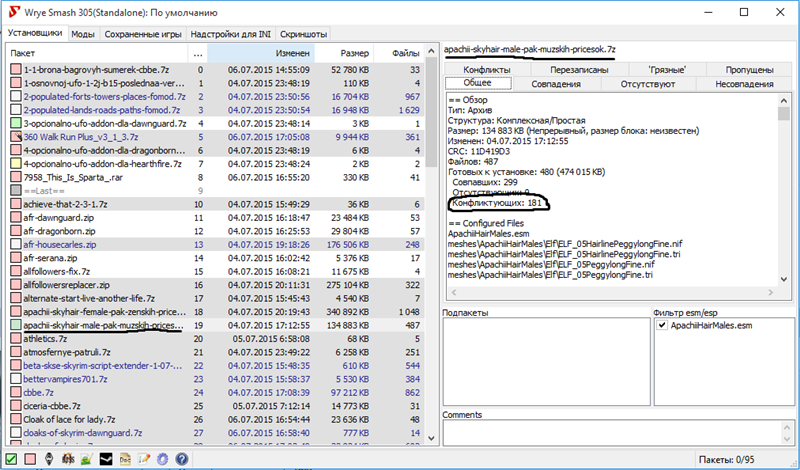The image size is (800, 470).
Task: Select the Cloak of lace for lady.7z row
Action: 215,419
